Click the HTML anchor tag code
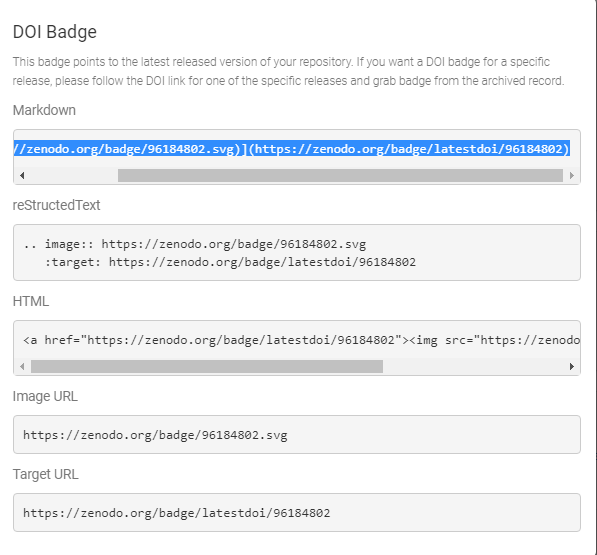This screenshot has height=555, width=597. click(x=301, y=340)
